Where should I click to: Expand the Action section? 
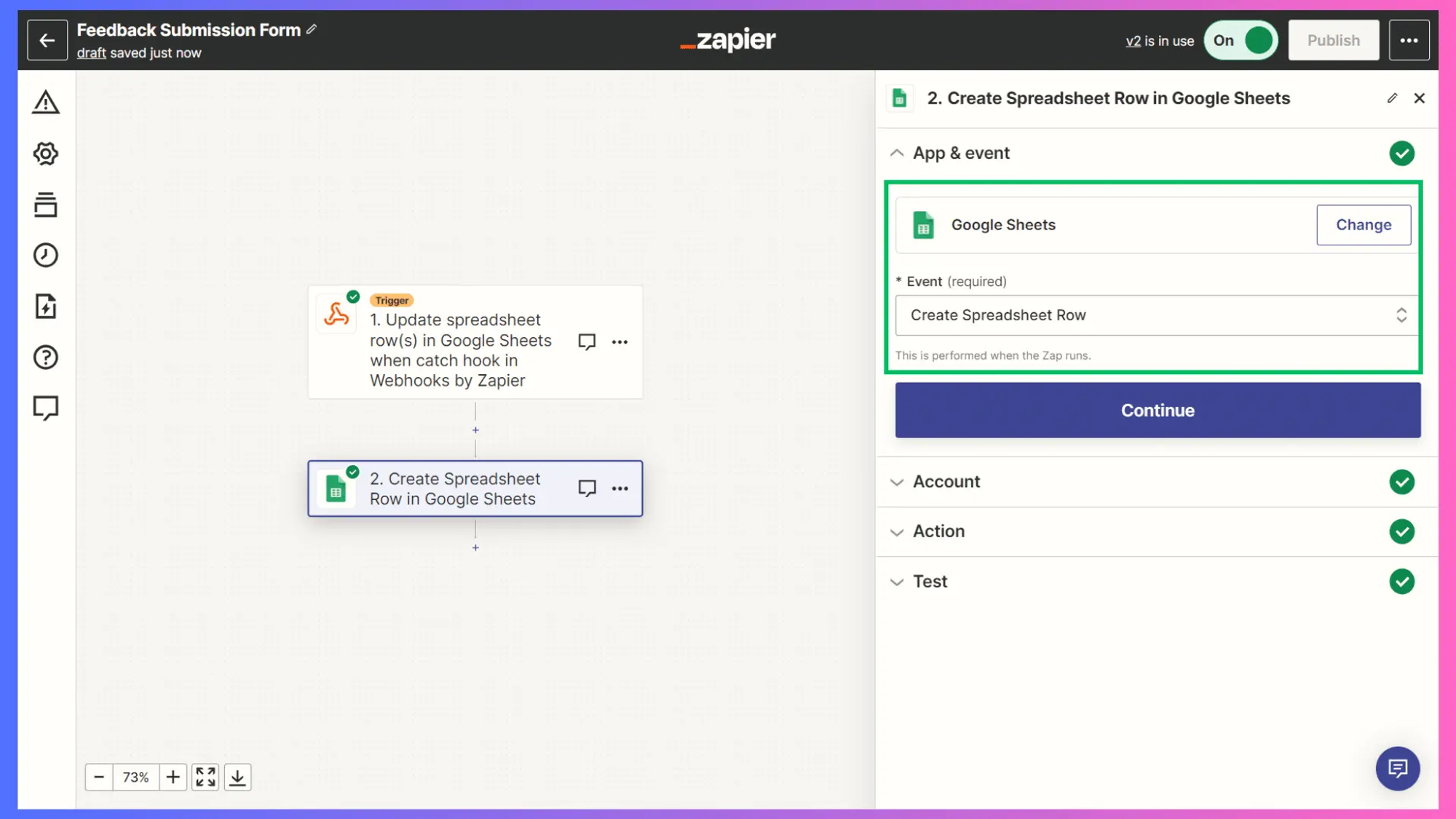click(x=938, y=531)
